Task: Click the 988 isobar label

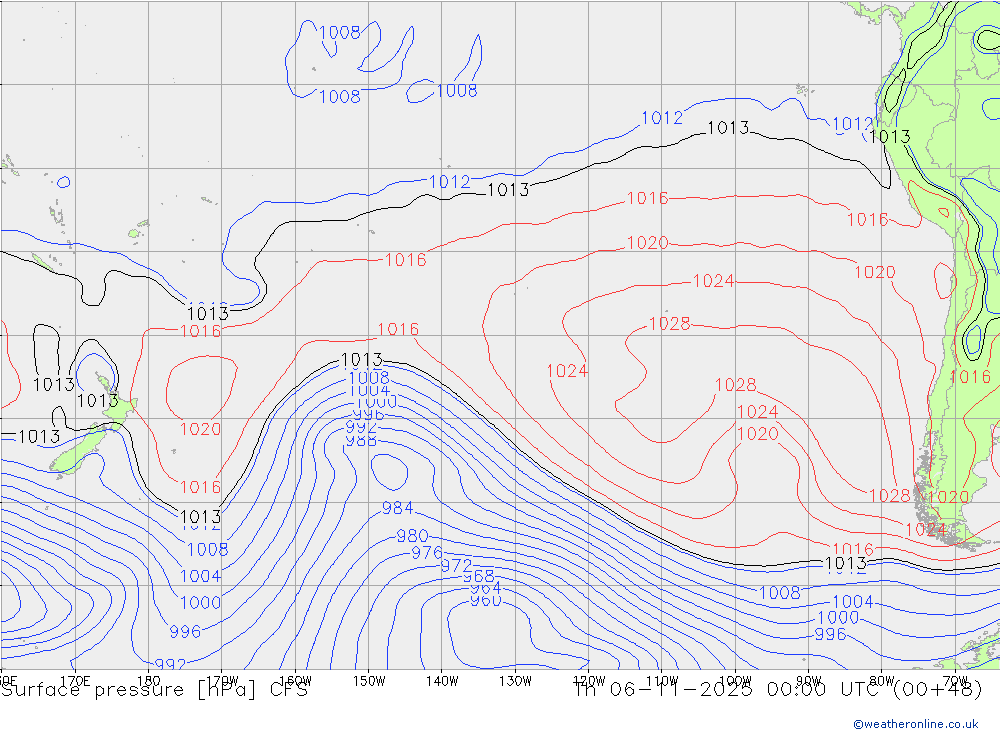Action: pos(361,441)
